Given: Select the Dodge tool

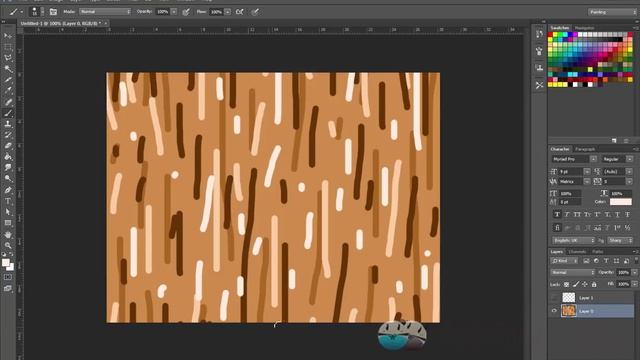Looking at the screenshot, I should pos(8,179).
